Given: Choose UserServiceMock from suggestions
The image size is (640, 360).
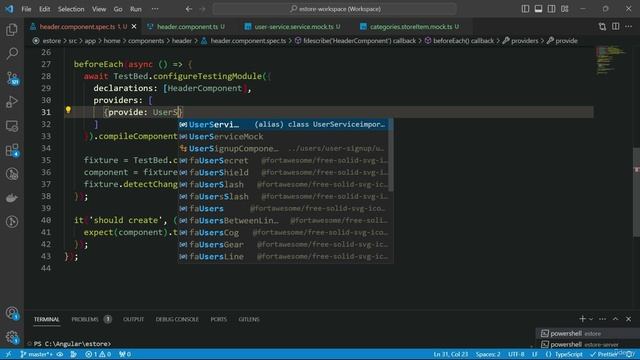Looking at the screenshot, I should click(284, 136).
